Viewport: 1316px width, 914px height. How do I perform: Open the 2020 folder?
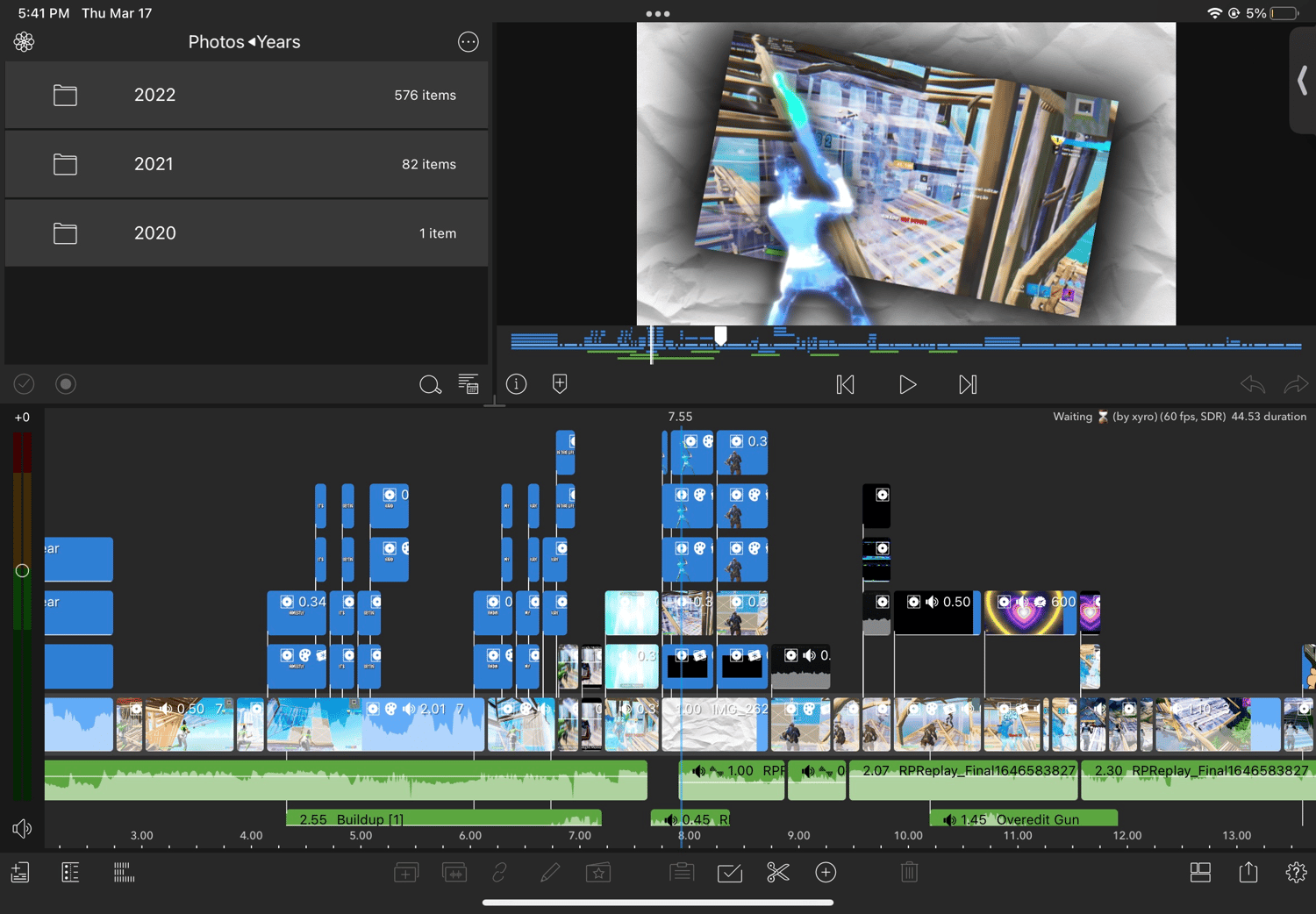tap(247, 233)
